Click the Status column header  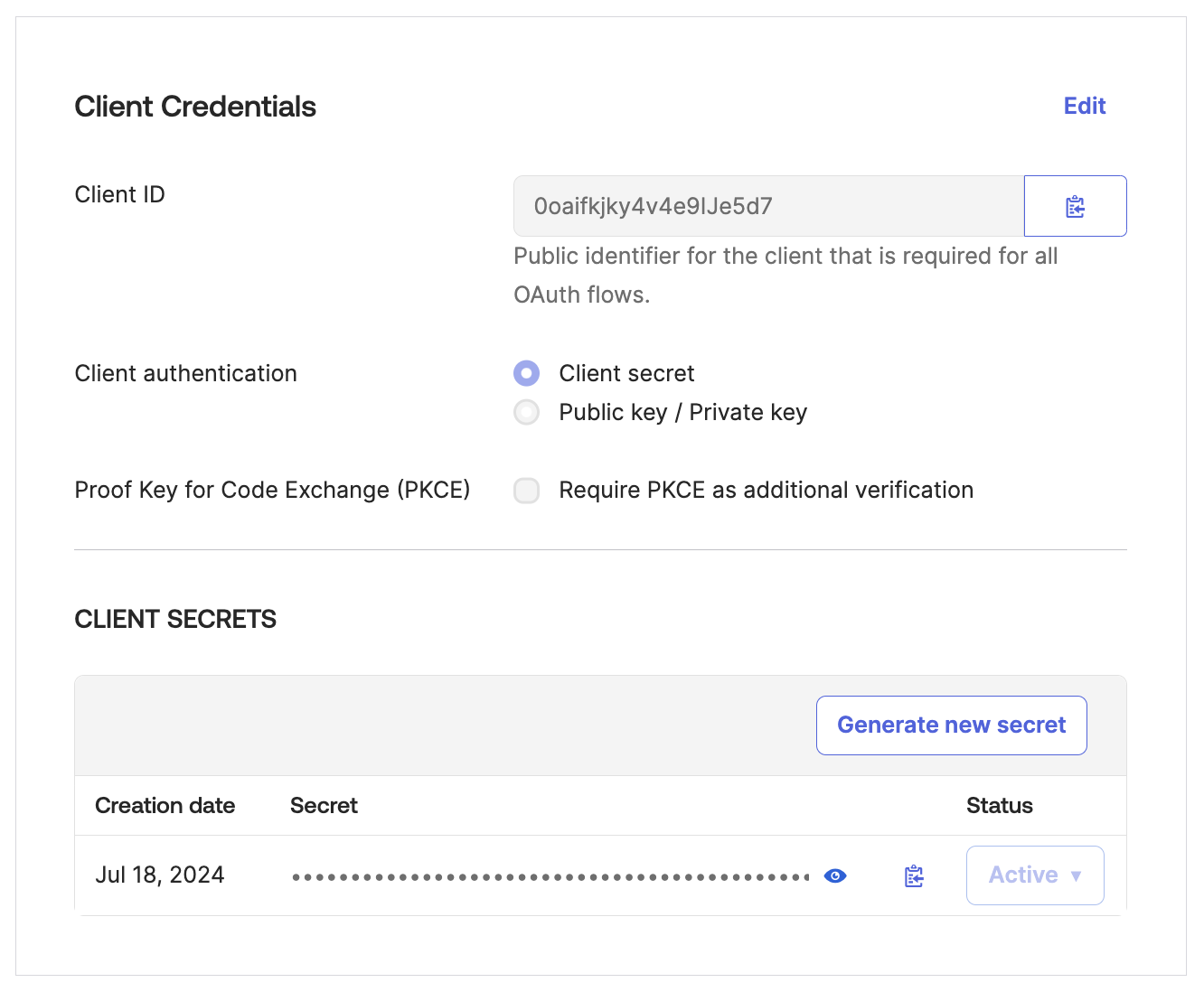point(999,805)
